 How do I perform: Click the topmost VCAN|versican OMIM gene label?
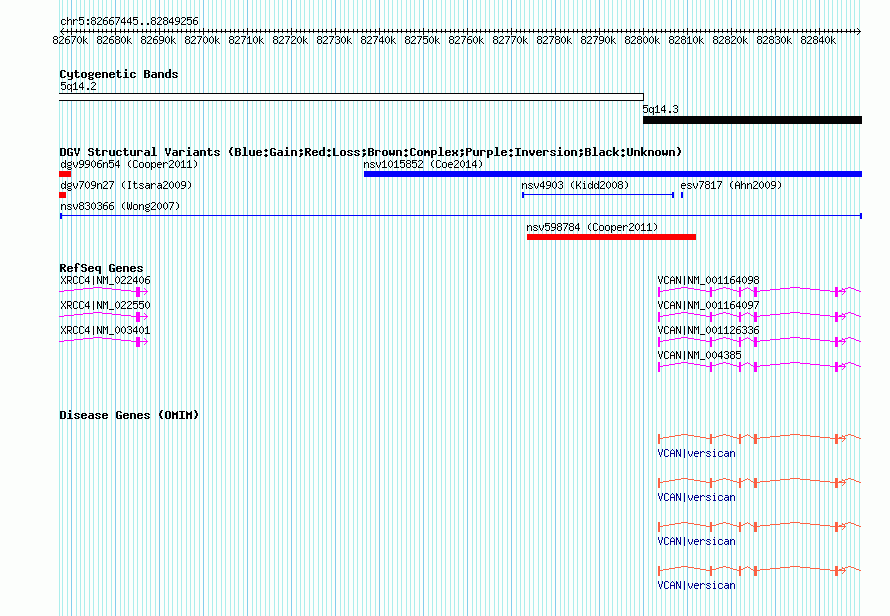pos(696,453)
